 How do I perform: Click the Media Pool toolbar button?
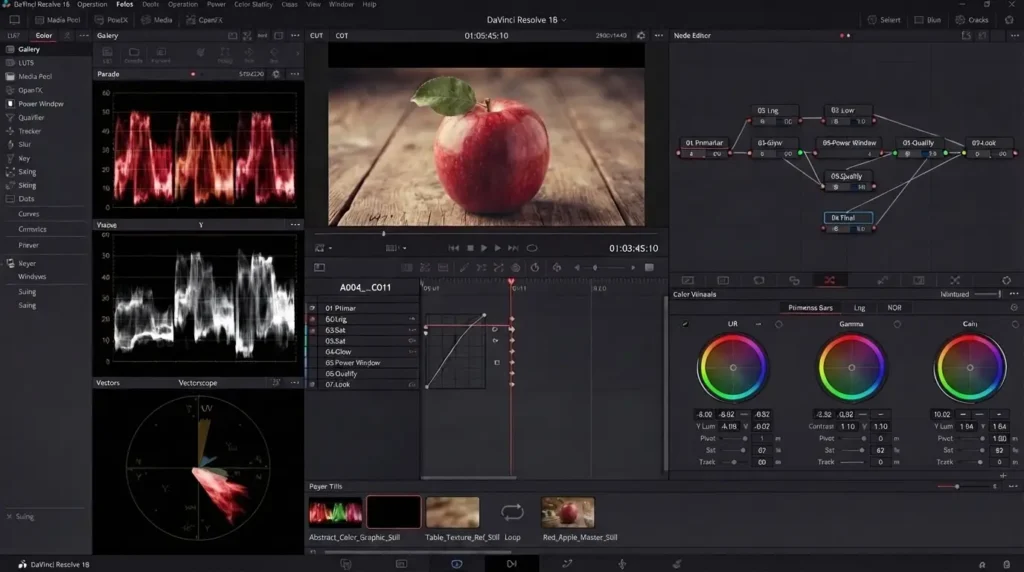(57, 20)
